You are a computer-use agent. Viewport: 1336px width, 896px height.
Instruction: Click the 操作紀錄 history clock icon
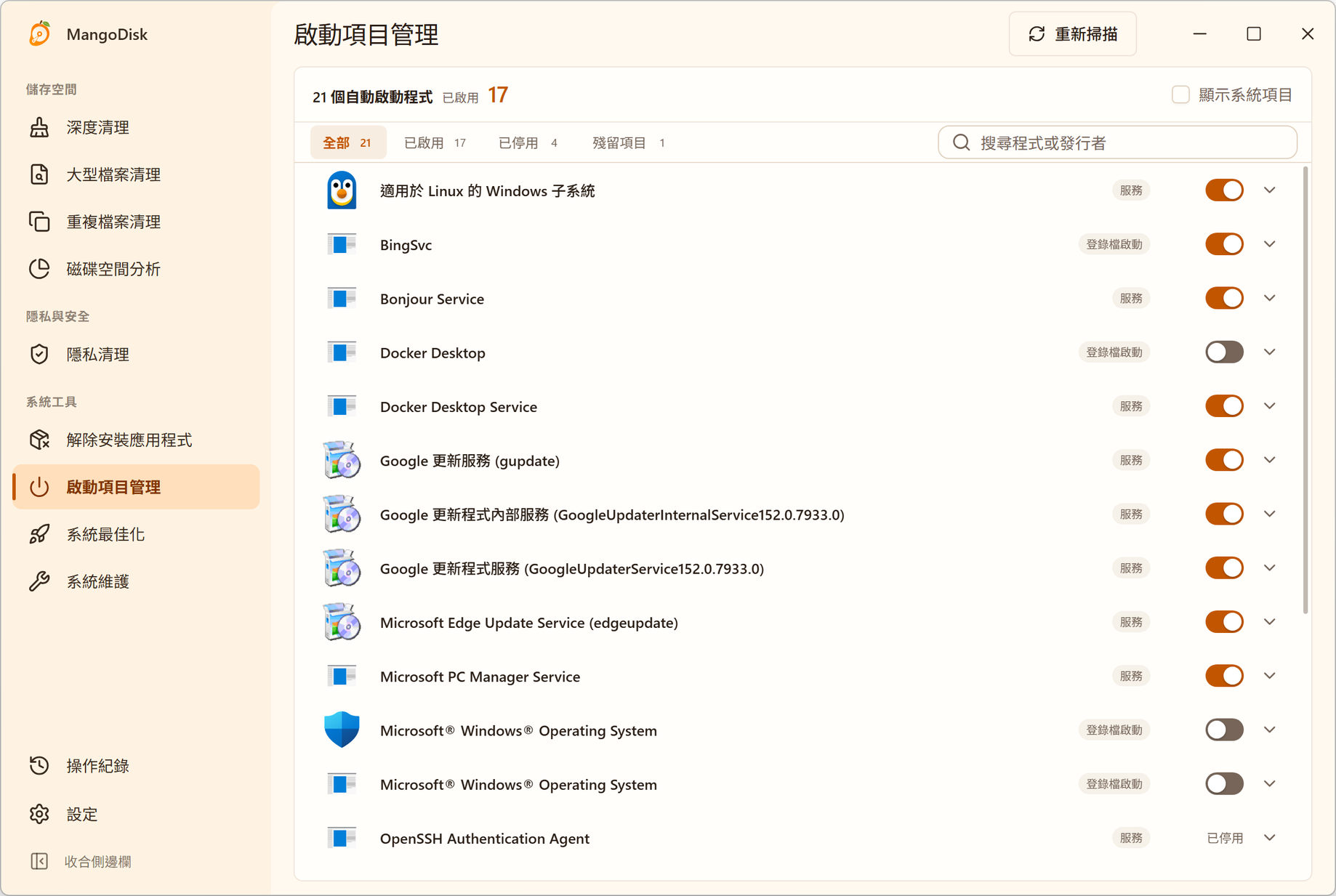(x=39, y=765)
